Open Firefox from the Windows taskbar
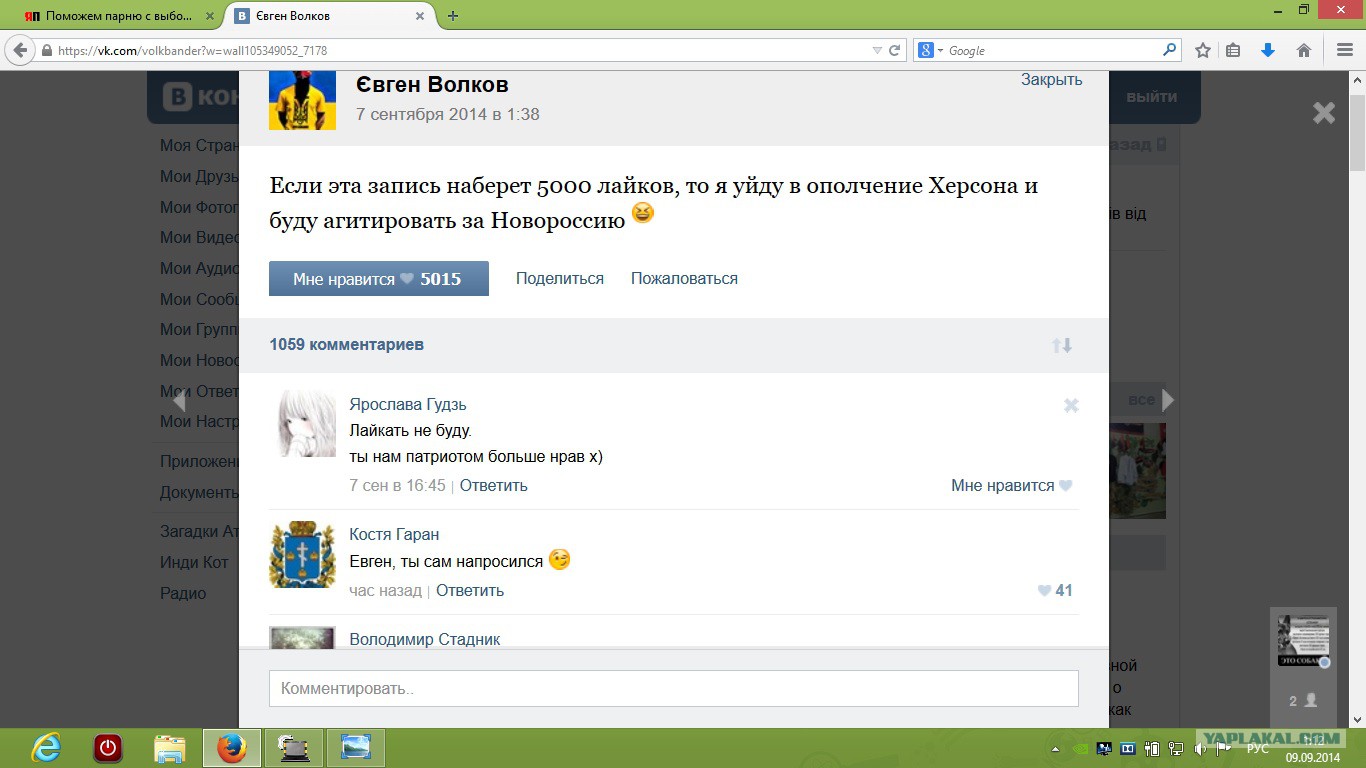 point(231,748)
